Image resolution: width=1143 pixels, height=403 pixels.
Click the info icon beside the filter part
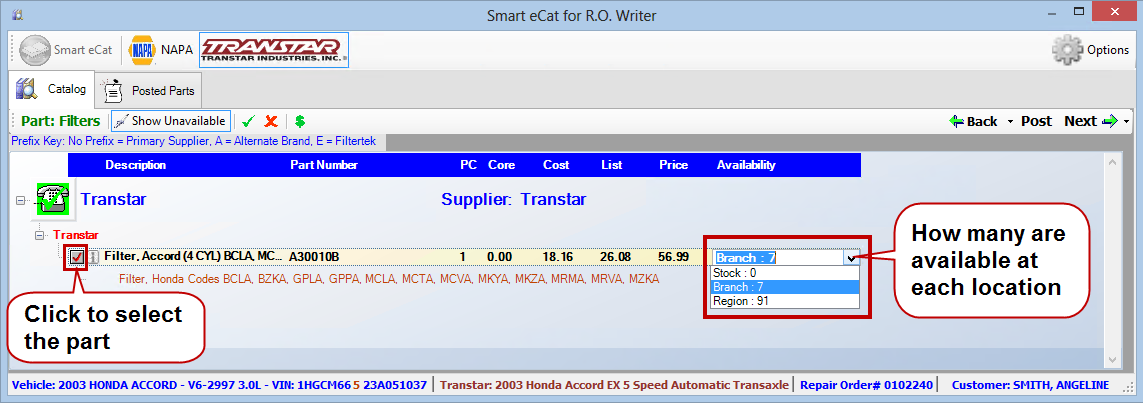pos(94,257)
